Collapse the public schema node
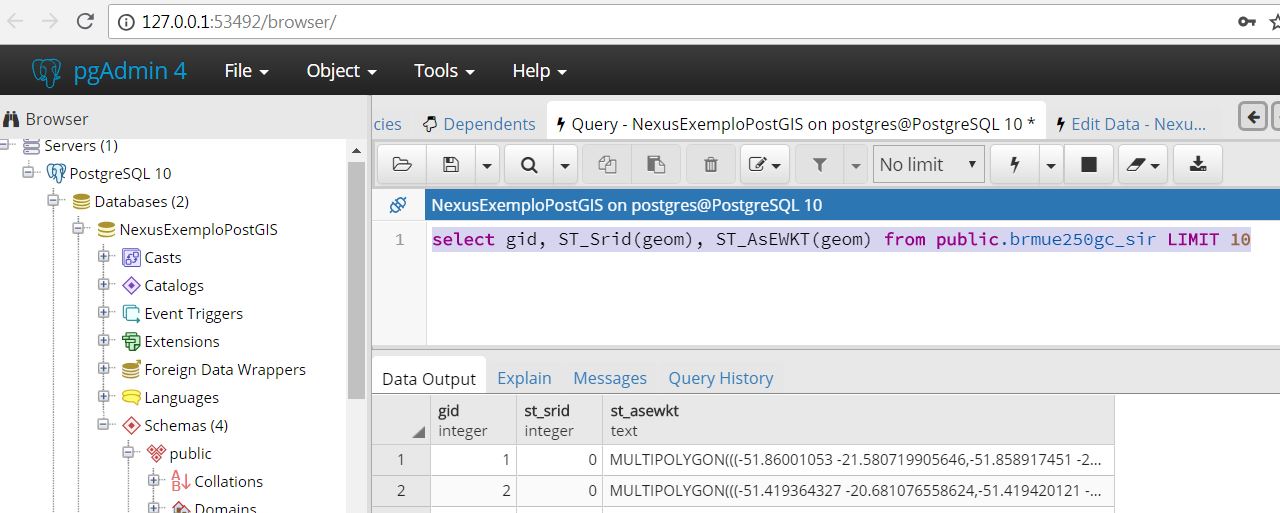The width and height of the screenshot is (1280, 513). click(129, 453)
